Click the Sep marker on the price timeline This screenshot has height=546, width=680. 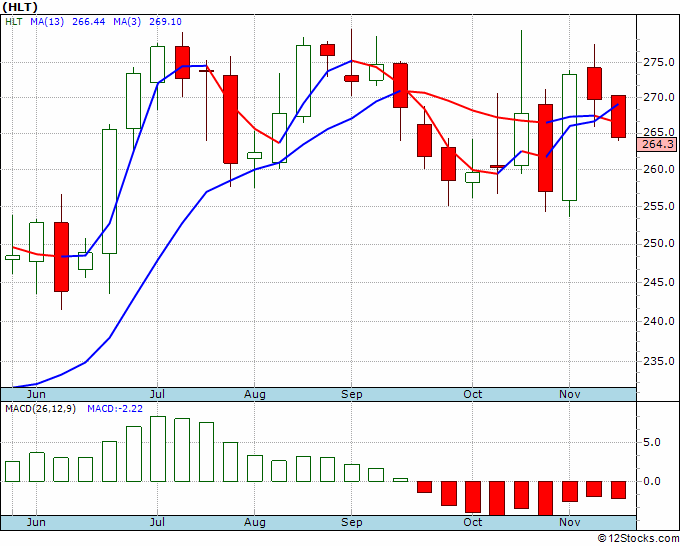point(352,394)
